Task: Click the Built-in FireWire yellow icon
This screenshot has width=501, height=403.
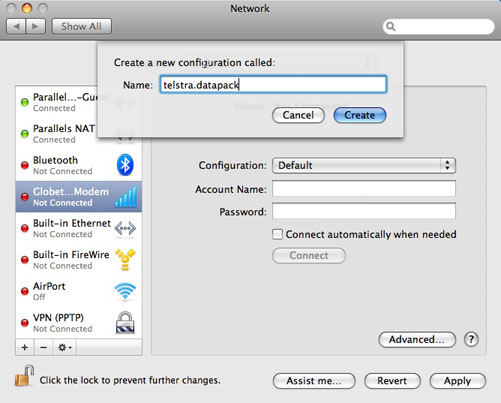Action: coord(125,259)
